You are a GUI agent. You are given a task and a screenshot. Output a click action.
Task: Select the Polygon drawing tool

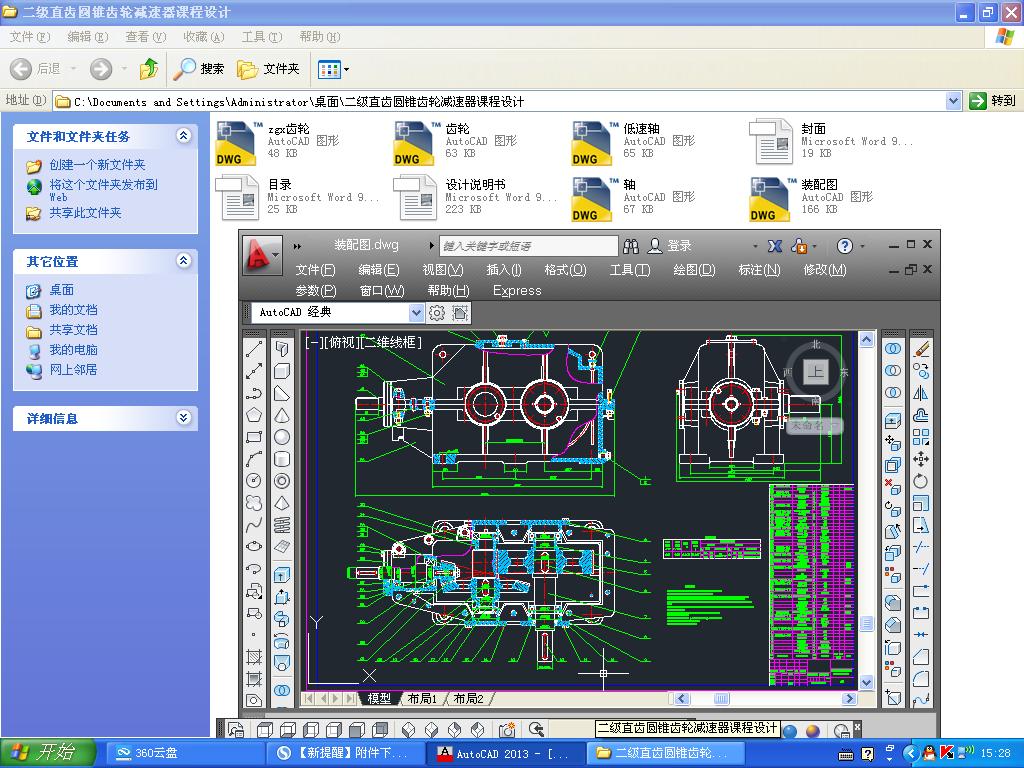pyautogui.click(x=254, y=415)
